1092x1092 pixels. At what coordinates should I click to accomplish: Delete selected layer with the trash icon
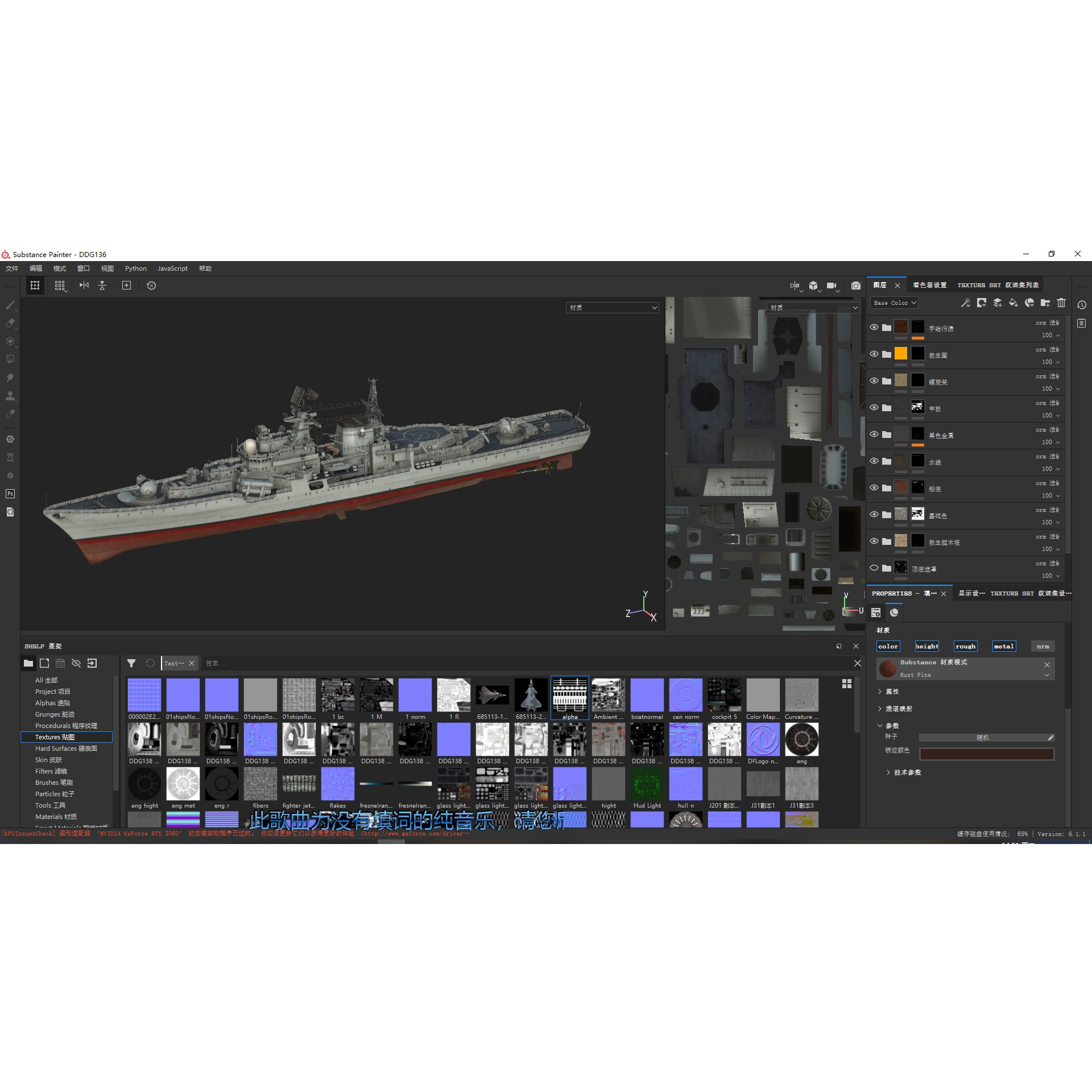pos(1061,303)
